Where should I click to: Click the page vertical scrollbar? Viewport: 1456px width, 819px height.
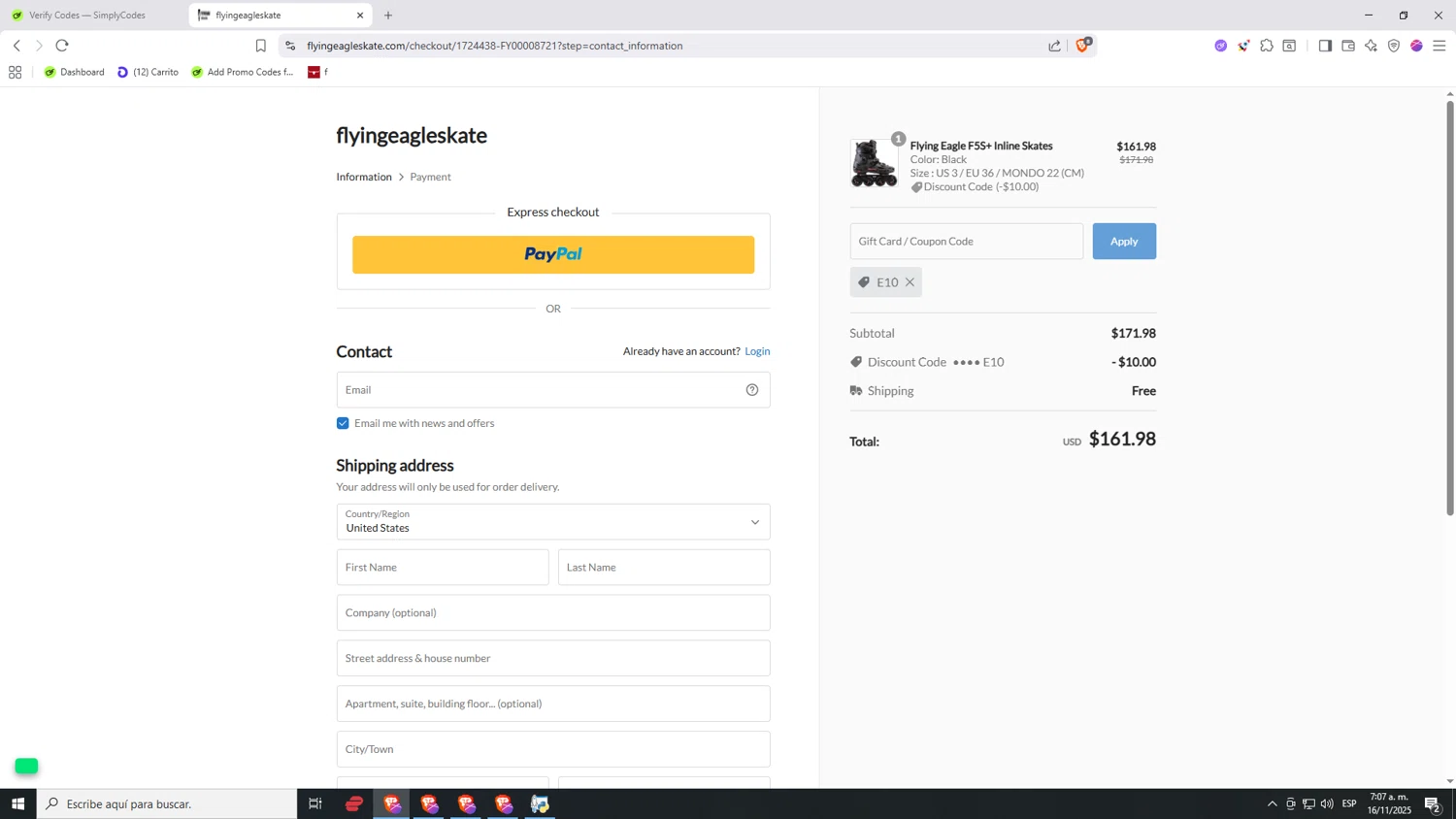click(1450, 311)
